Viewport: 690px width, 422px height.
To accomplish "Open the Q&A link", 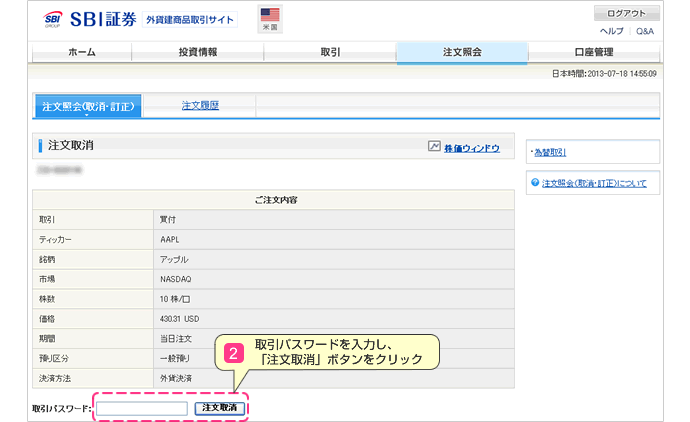I will (x=645, y=31).
